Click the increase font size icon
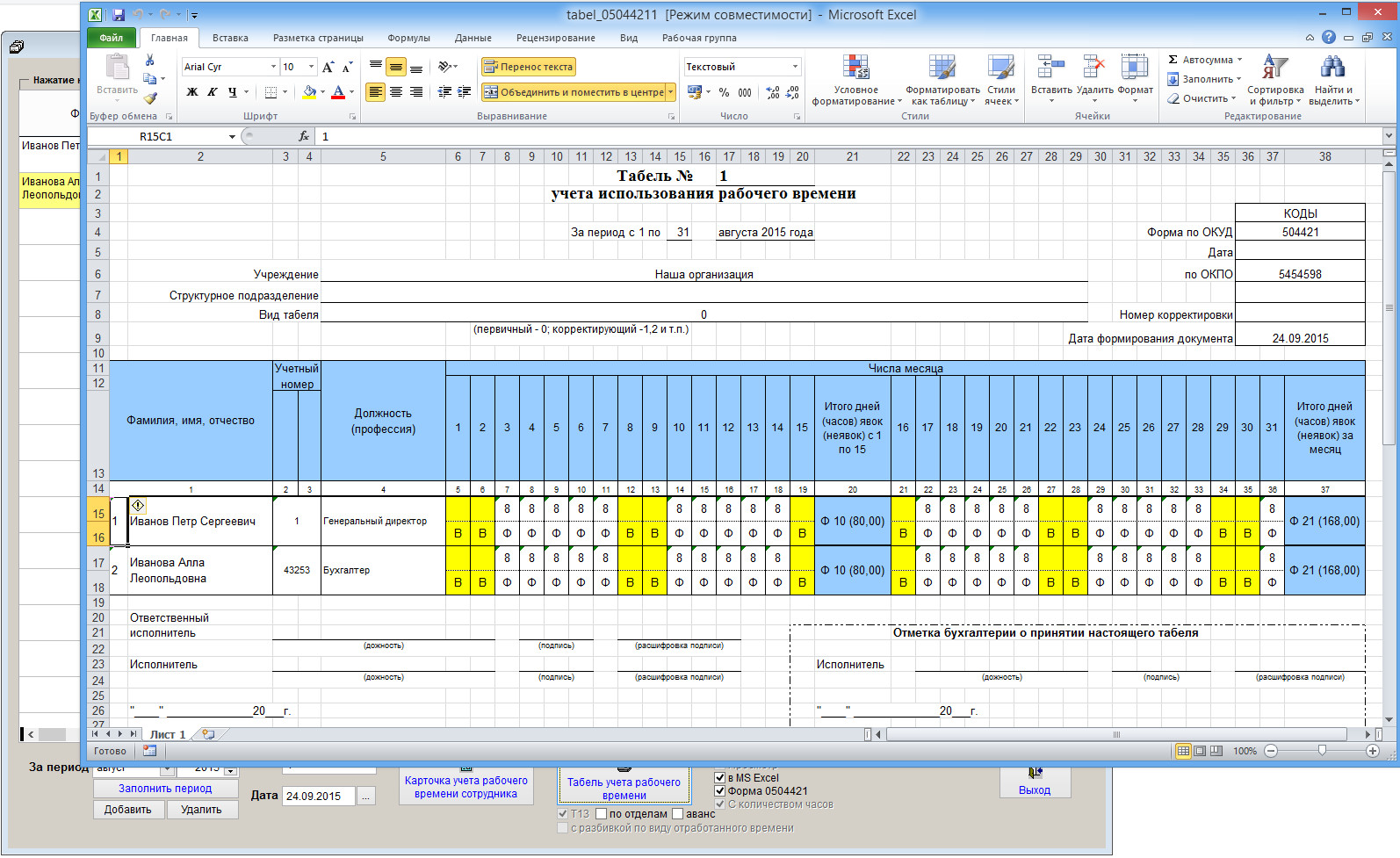This screenshot has height=858, width=1400. point(328,67)
